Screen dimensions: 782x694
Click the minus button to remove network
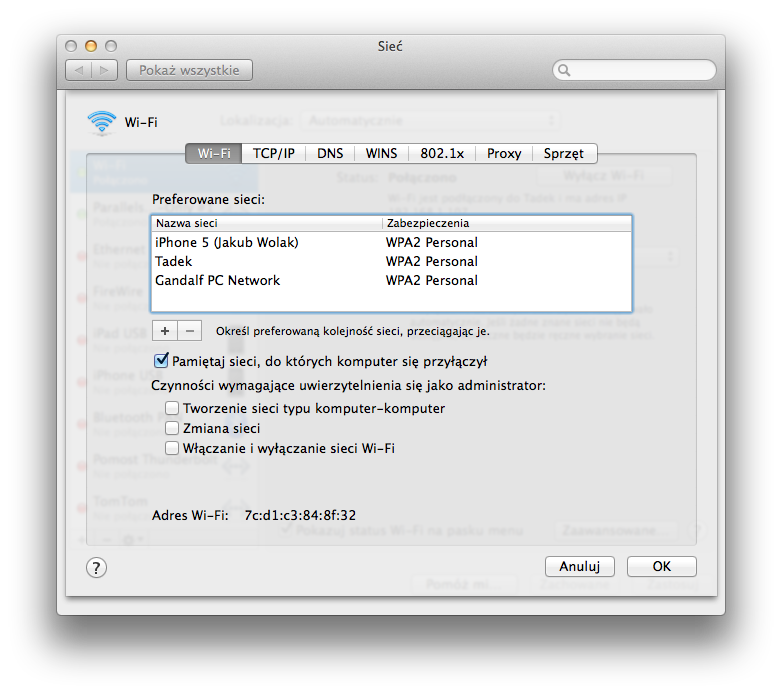coord(189,330)
